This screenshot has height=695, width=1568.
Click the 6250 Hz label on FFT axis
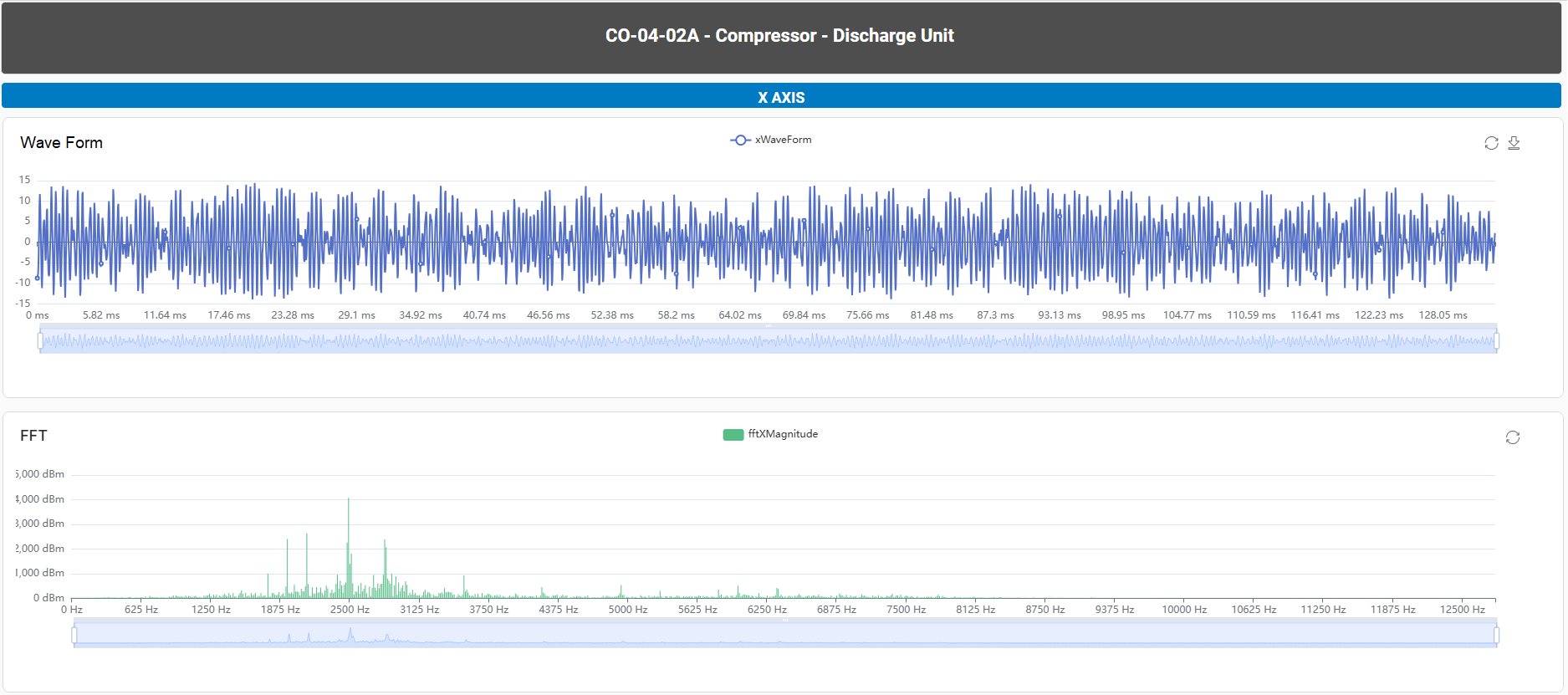pyautogui.click(x=767, y=610)
